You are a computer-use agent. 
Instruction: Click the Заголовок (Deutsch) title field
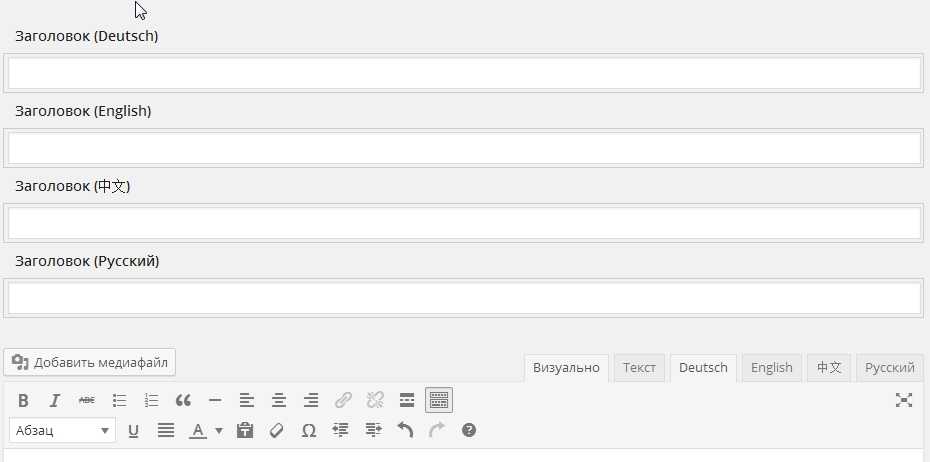[x=464, y=73]
